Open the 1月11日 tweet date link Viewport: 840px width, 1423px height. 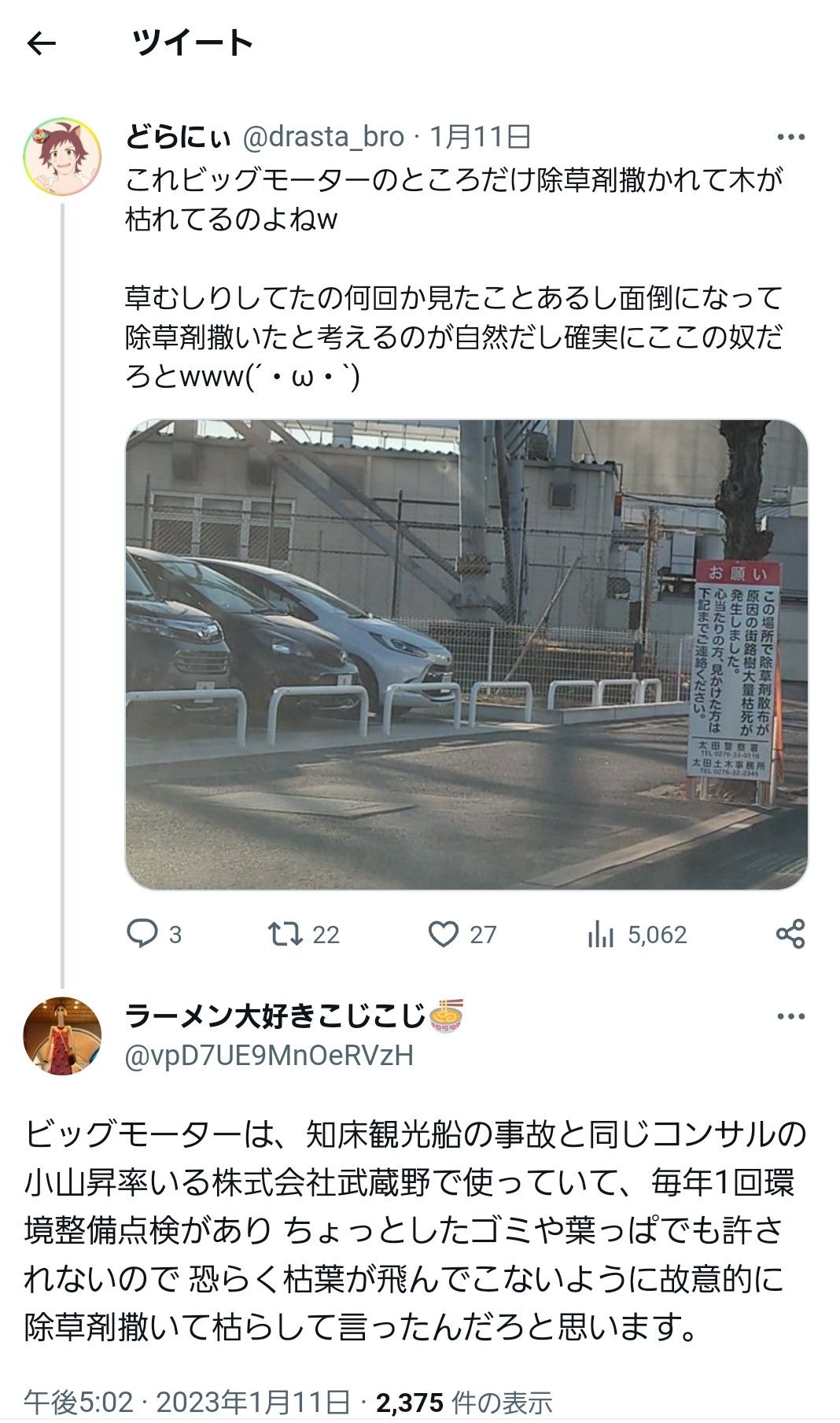pyautogui.click(x=480, y=137)
